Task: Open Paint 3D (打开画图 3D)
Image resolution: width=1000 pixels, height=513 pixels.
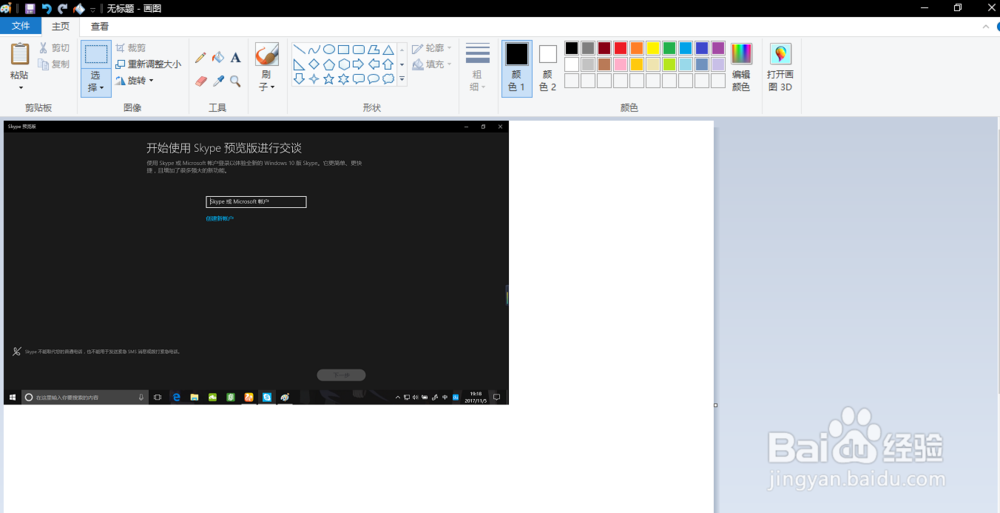Action: 781,68
